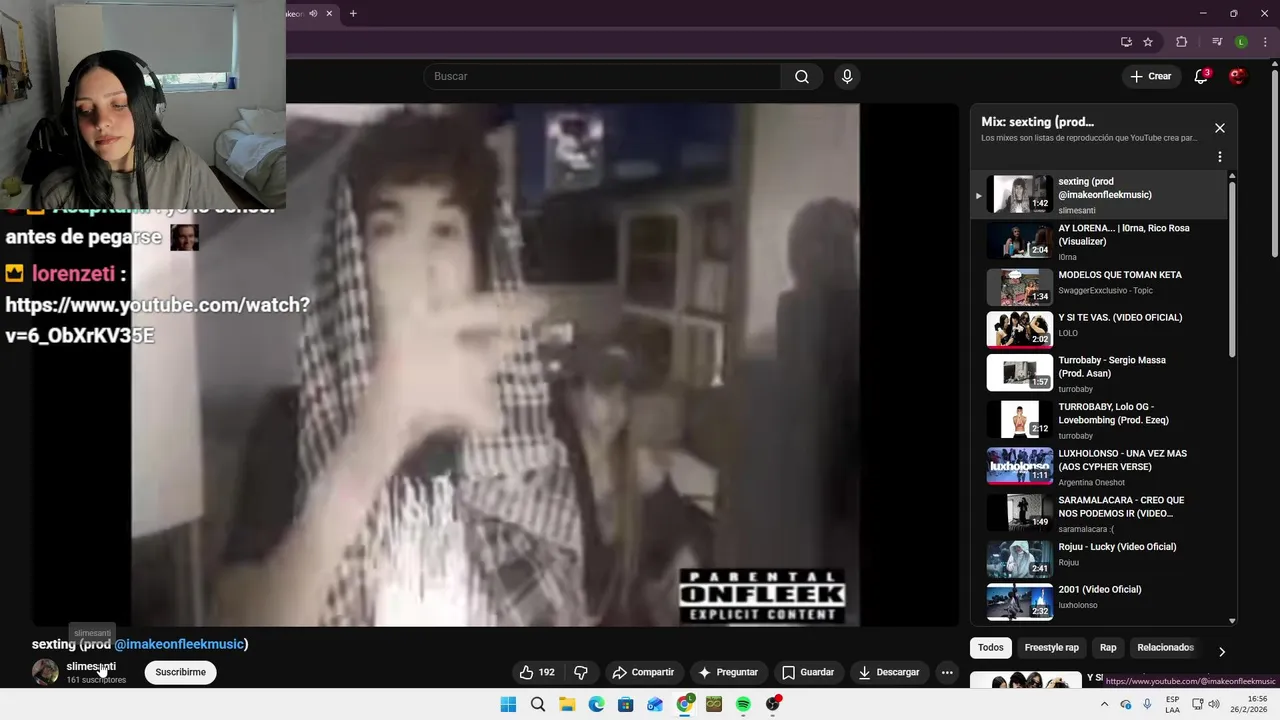Screen dimensions: 1280x720
Task: Open slimesanti channel avatar
Action: click(45, 672)
